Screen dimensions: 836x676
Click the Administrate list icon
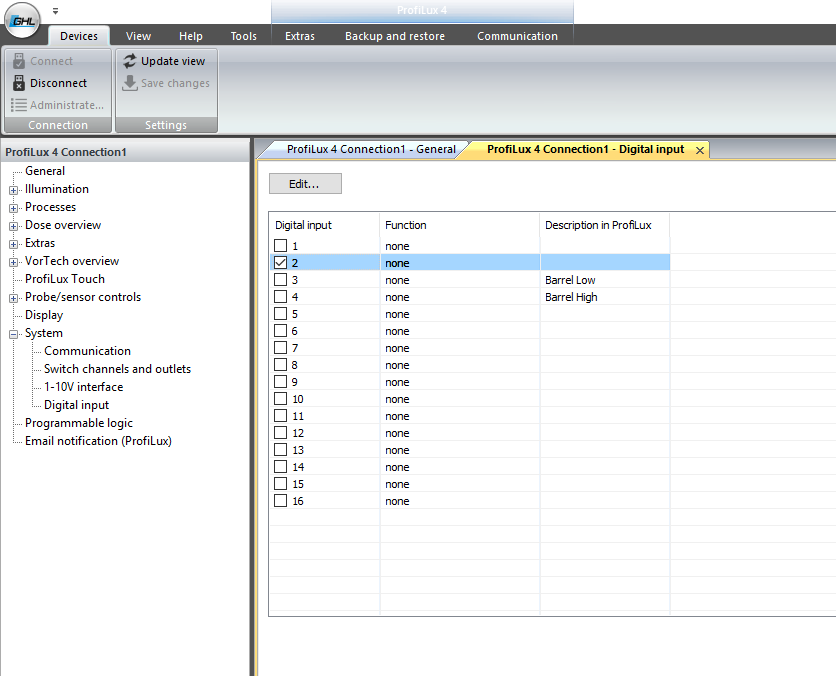pos(19,105)
